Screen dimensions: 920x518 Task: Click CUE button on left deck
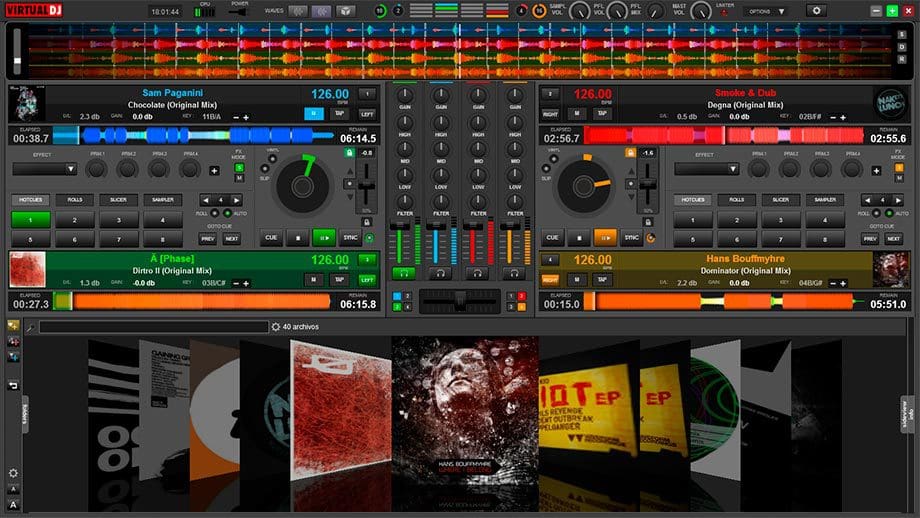point(271,238)
